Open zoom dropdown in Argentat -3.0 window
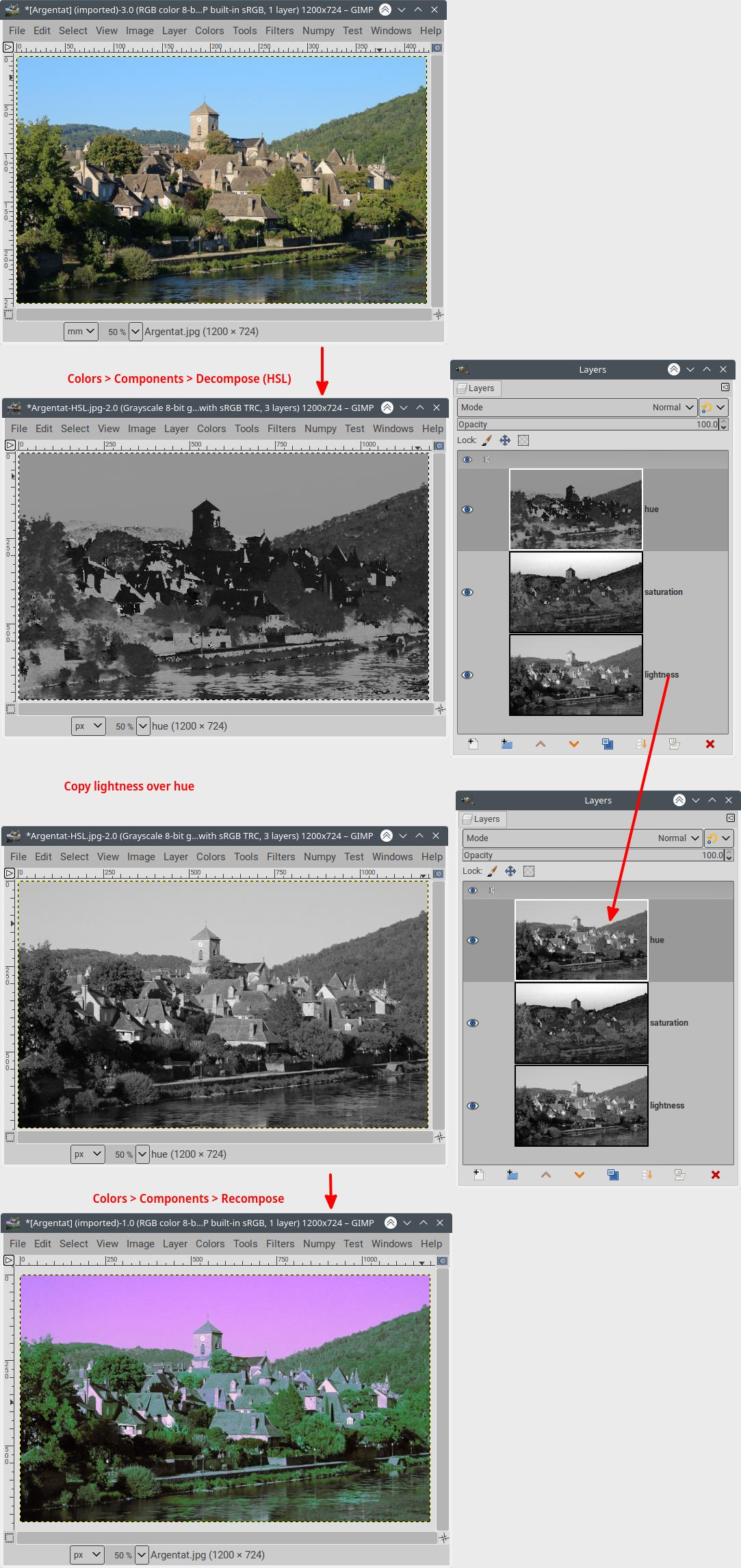This screenshot has height=1568, width=741. tap(135, 332)
